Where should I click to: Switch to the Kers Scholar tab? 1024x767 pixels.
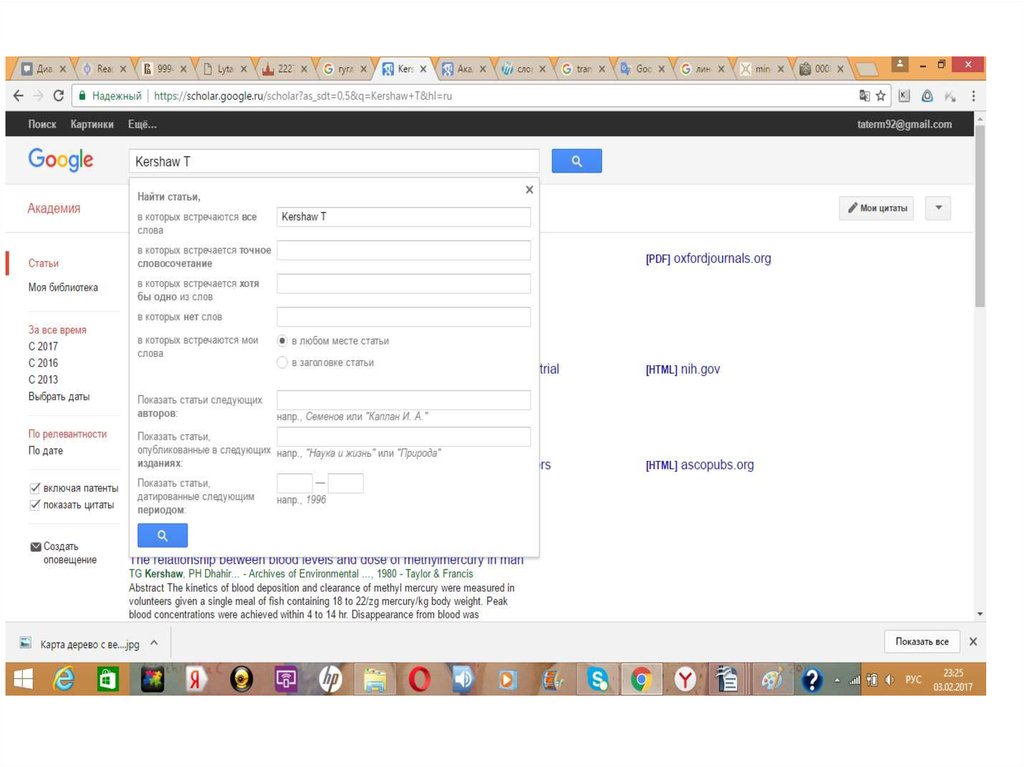pos(405,69)
